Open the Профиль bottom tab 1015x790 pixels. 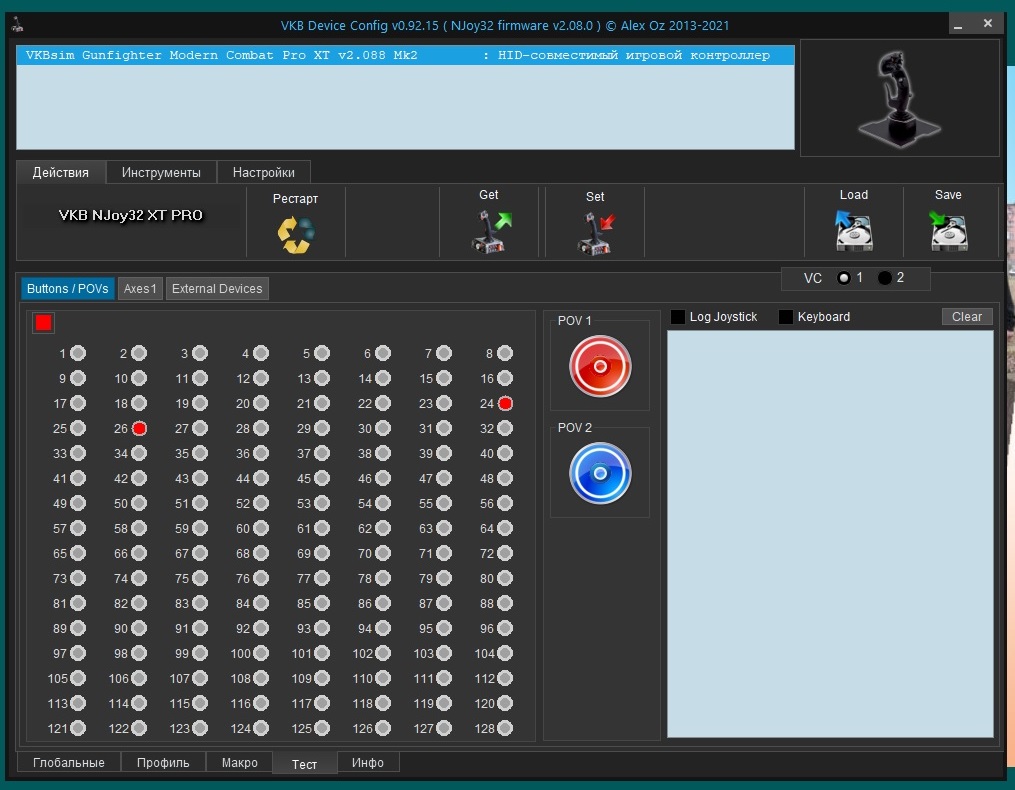click(163, 763)
